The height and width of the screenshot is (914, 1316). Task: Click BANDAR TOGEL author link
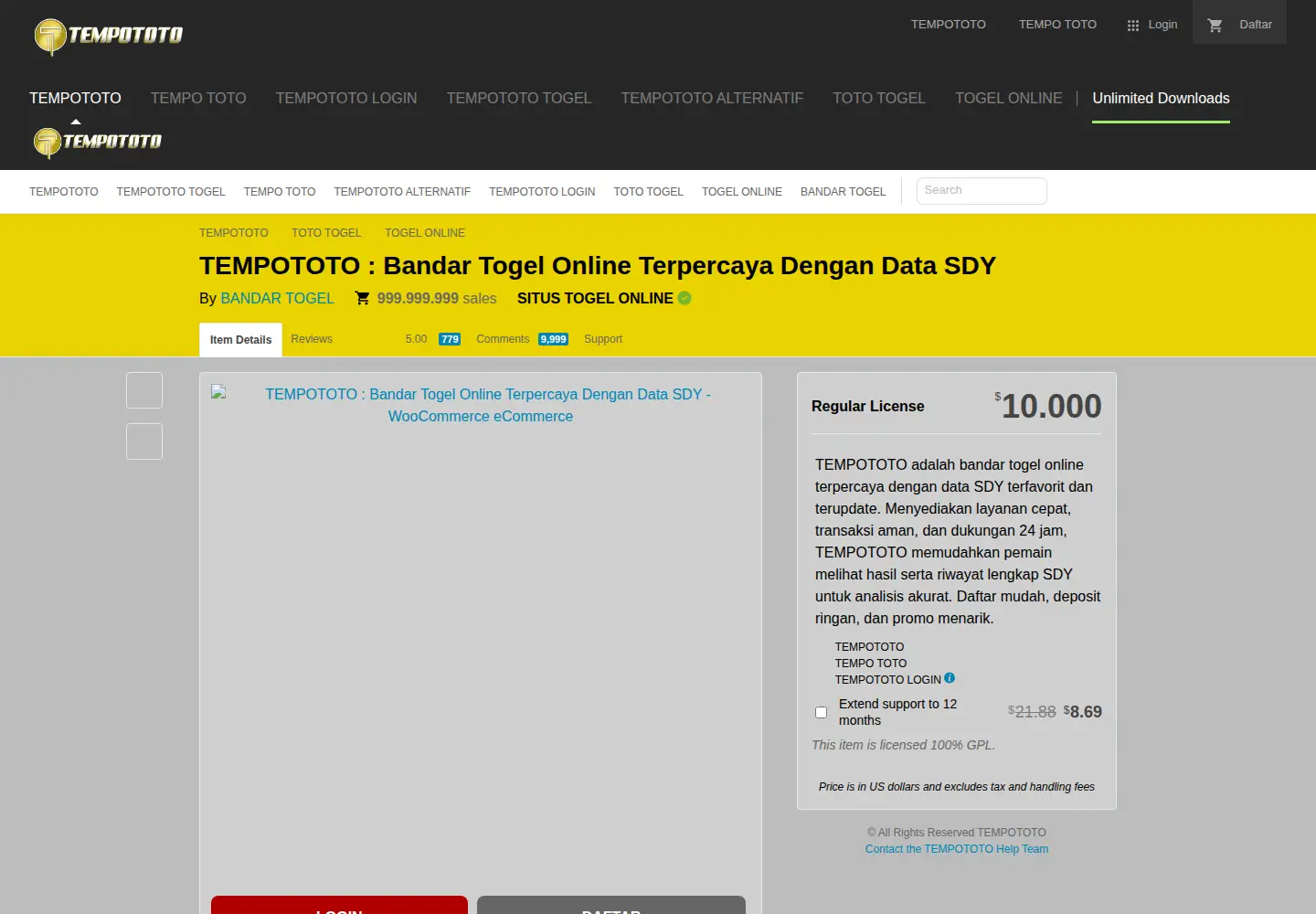pyautogui.click(x=277, y=299)
